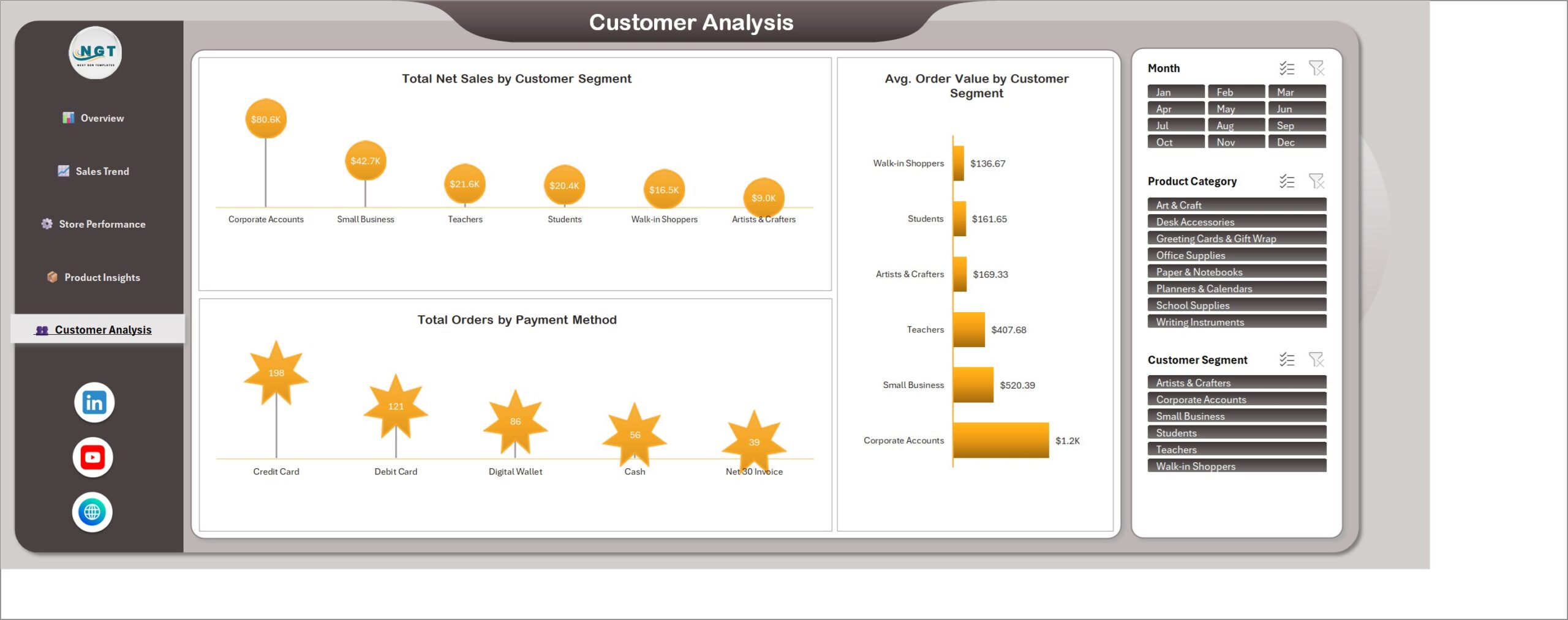1568x620 pixels.
Task: Toggle multi-select on Month slicer
Action: [x=1287, y=68]
